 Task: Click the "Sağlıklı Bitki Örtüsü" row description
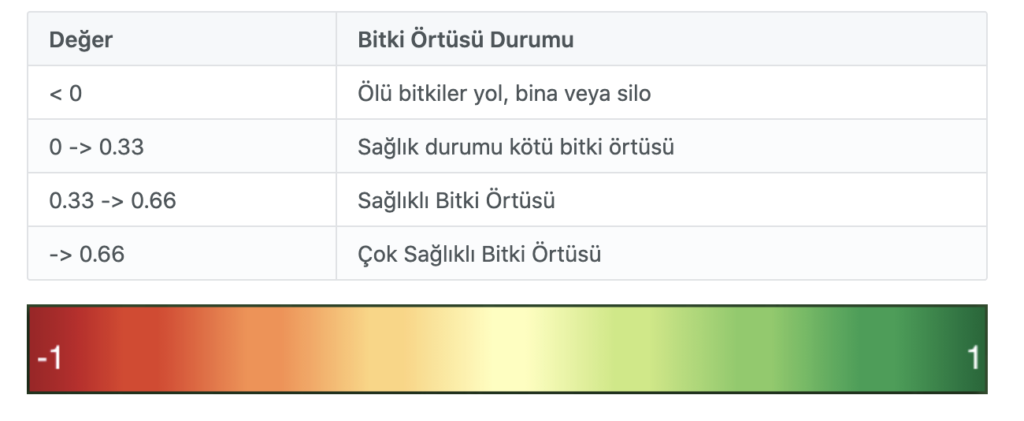456,201
